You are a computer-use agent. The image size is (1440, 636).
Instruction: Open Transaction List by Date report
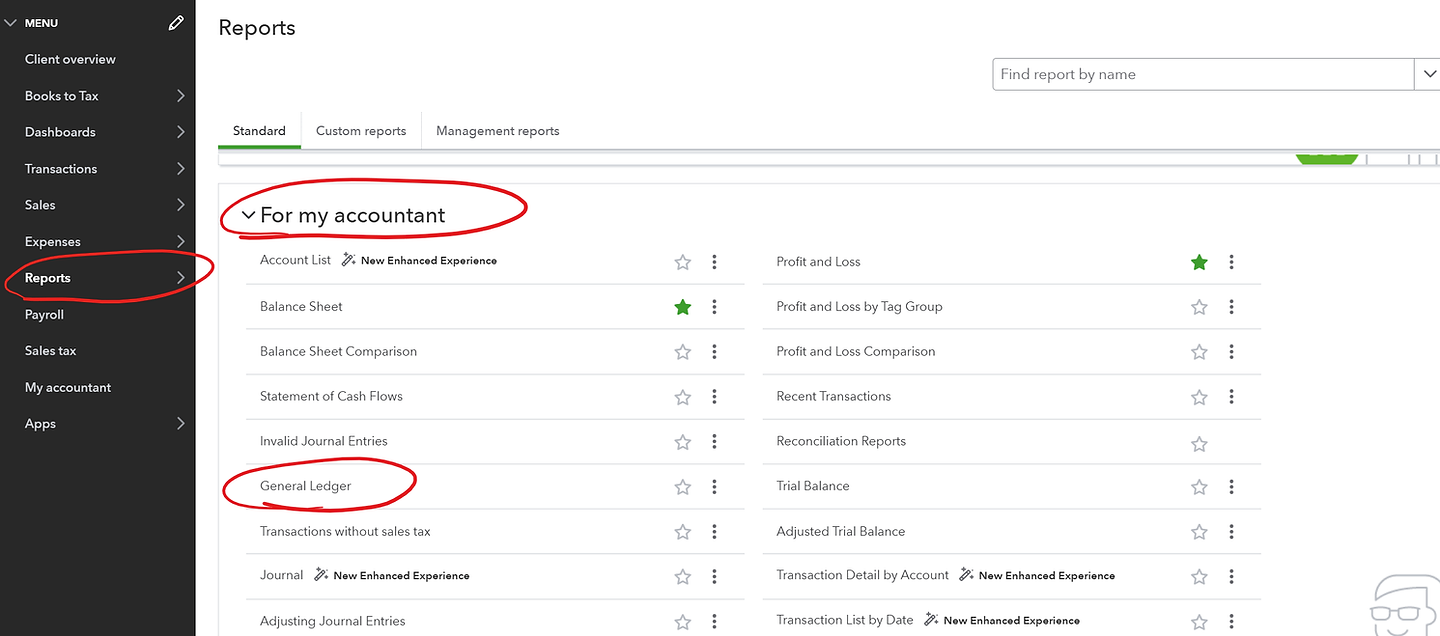[845, 620]
